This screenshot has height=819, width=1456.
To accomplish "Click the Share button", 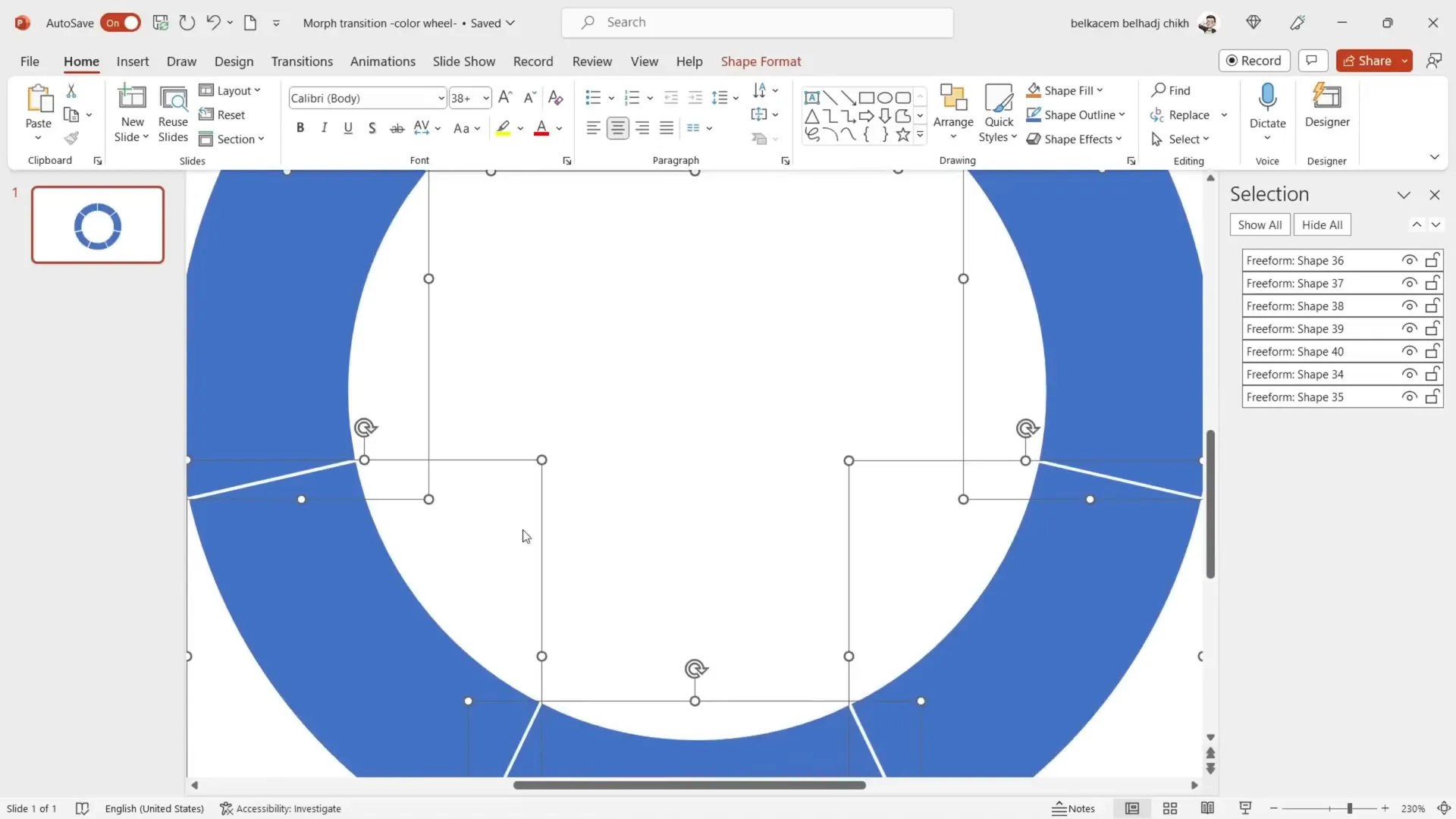I will tap(1367, 61).
